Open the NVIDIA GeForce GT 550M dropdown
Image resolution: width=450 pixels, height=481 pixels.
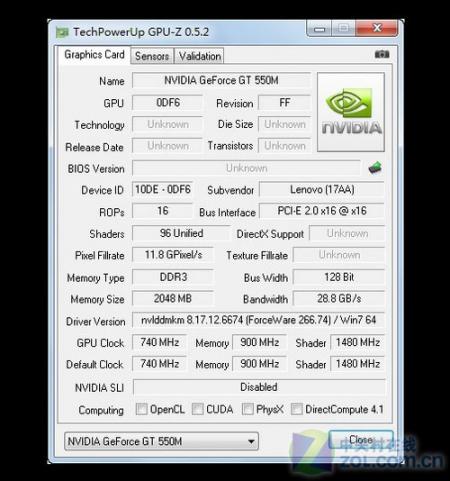pyautogui.click(x=161, y=441)
